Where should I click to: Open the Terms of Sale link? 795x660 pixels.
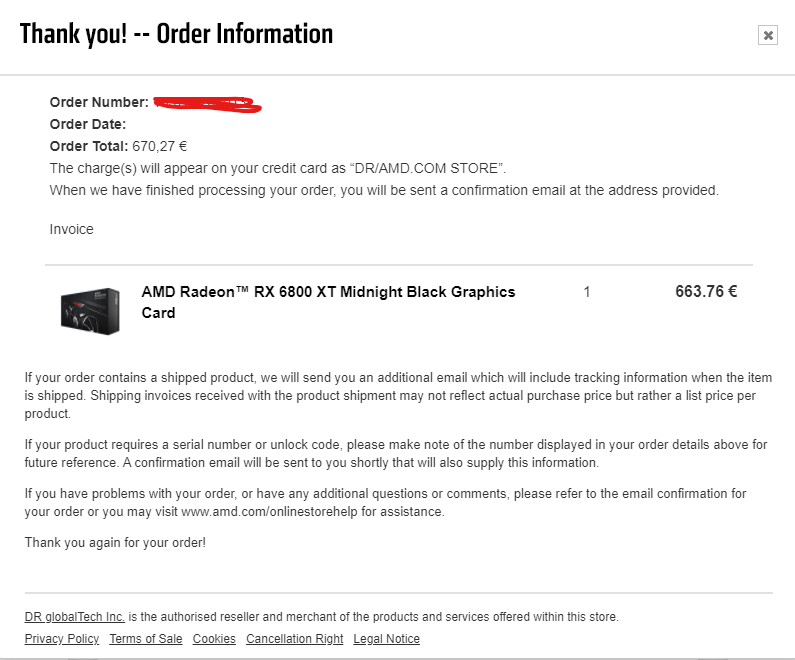(x=146, y=639)
